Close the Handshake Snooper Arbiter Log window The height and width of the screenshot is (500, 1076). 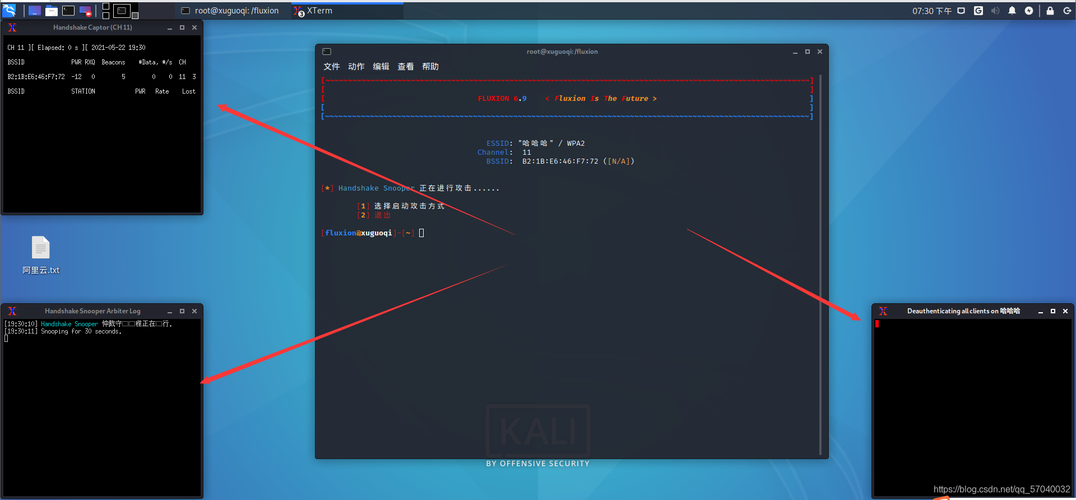pos(194,311)
